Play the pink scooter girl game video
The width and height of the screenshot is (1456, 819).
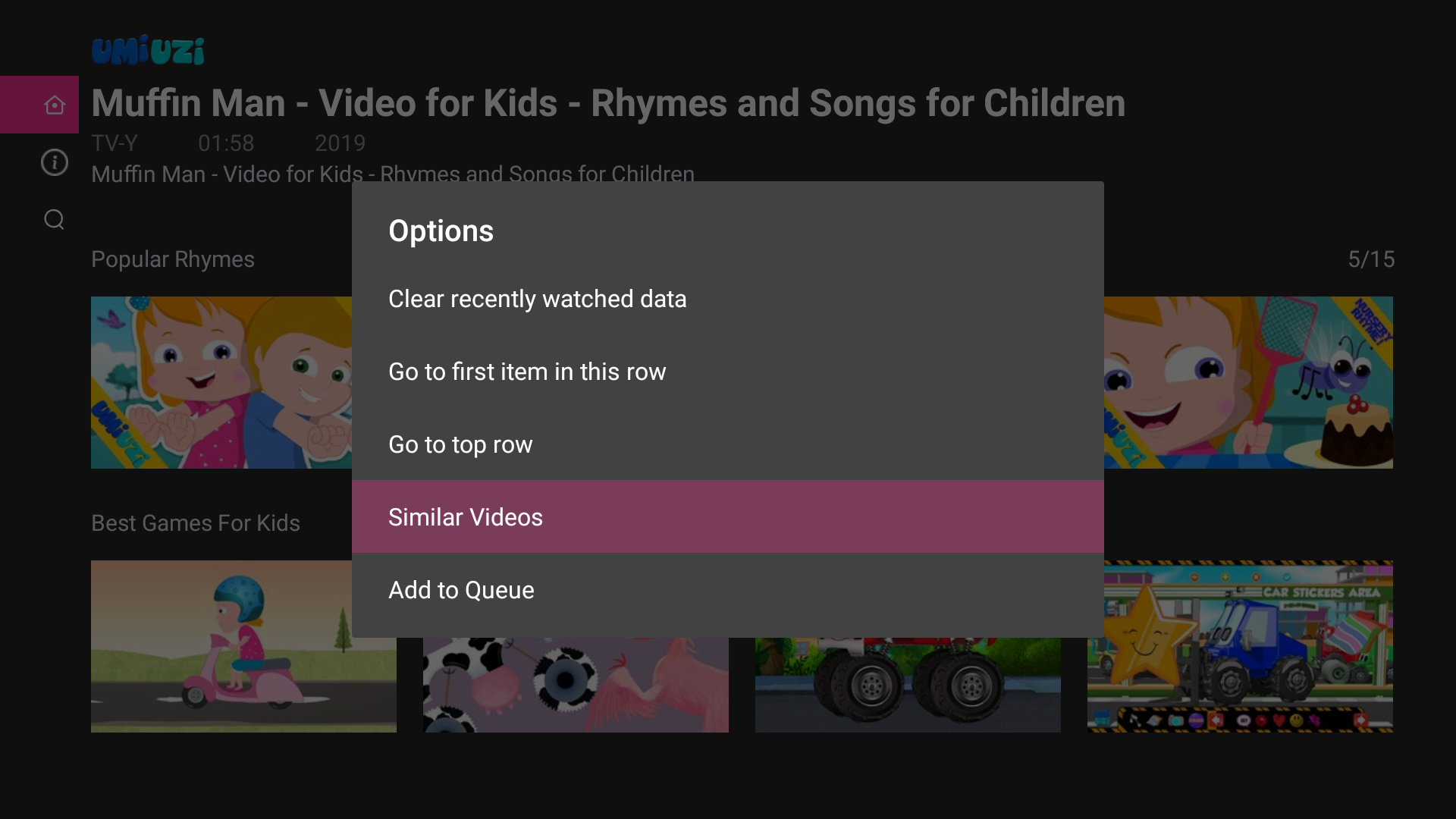click(243, 646)
